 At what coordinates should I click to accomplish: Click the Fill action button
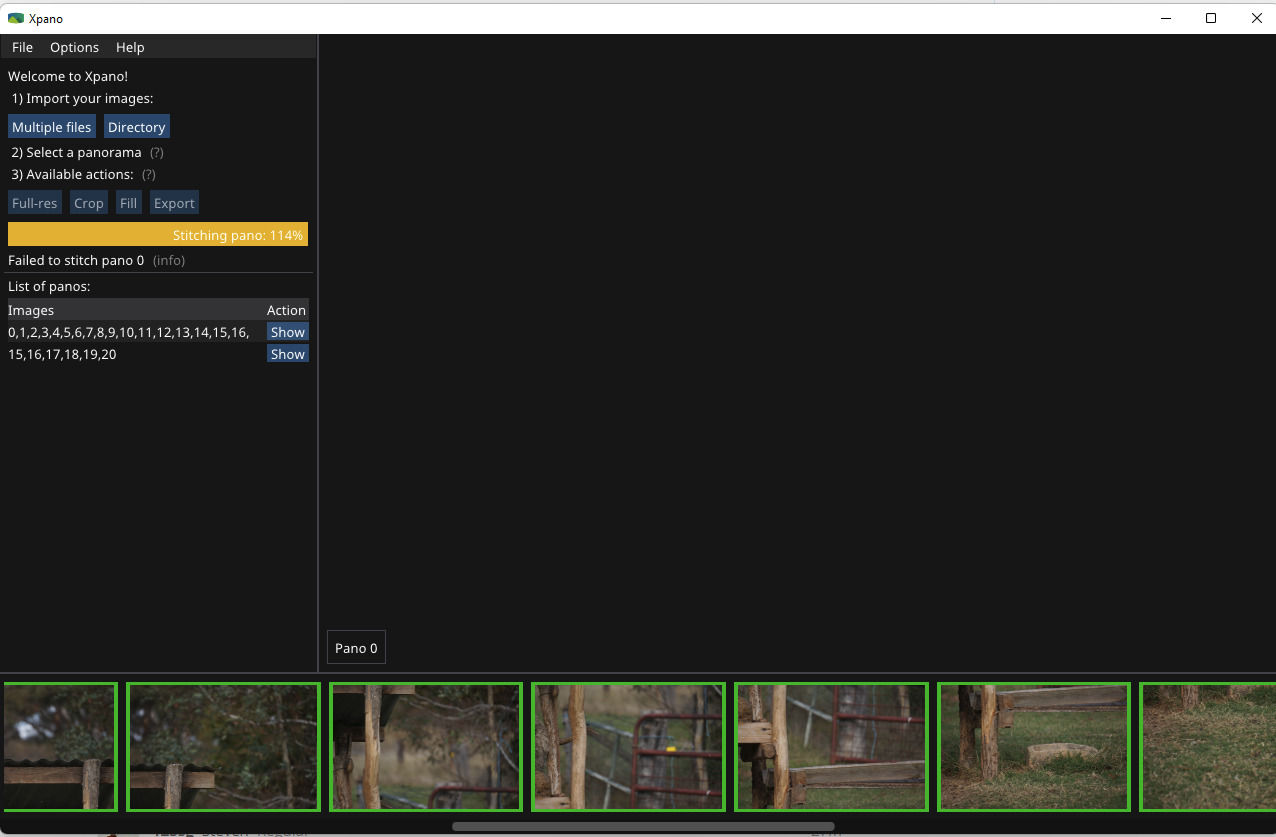(128, 203)
